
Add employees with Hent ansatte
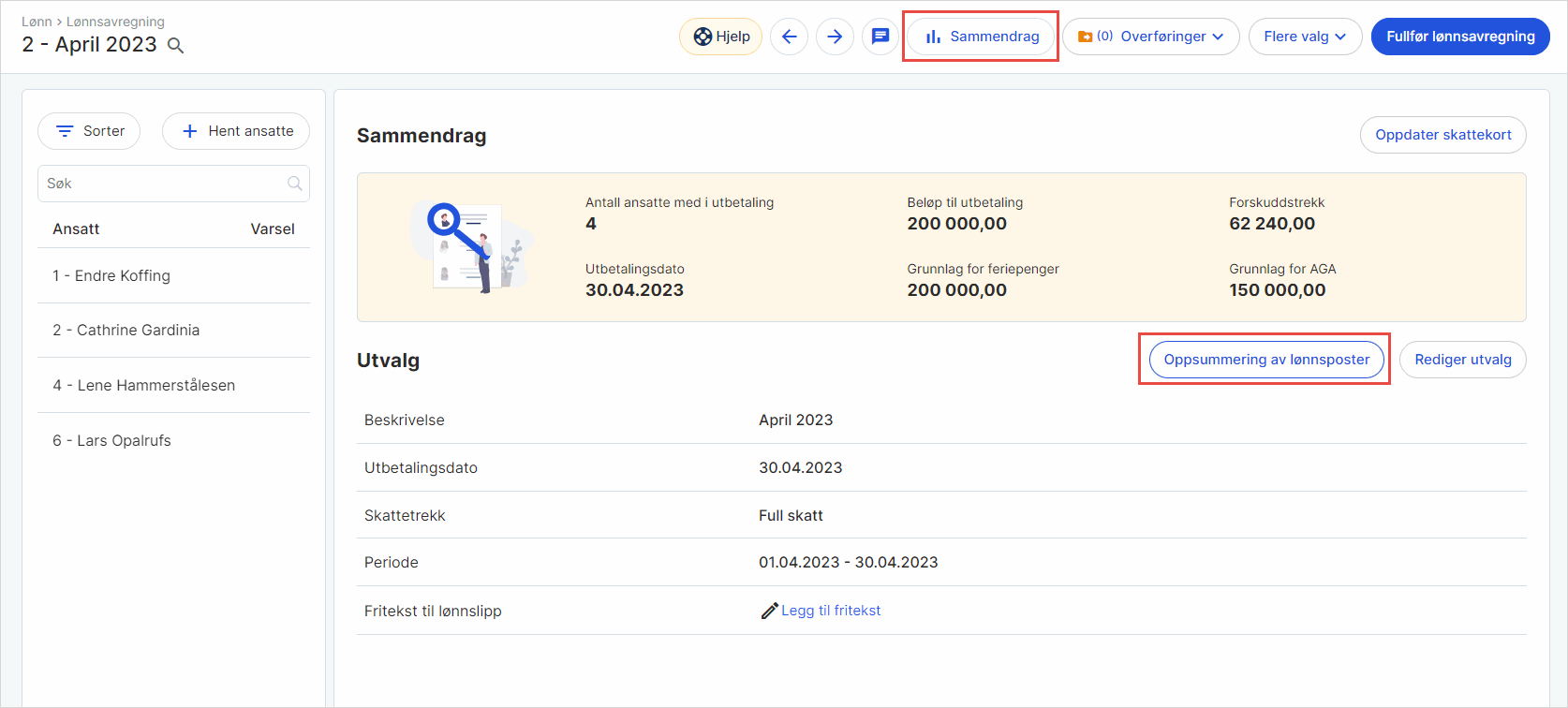236,131
